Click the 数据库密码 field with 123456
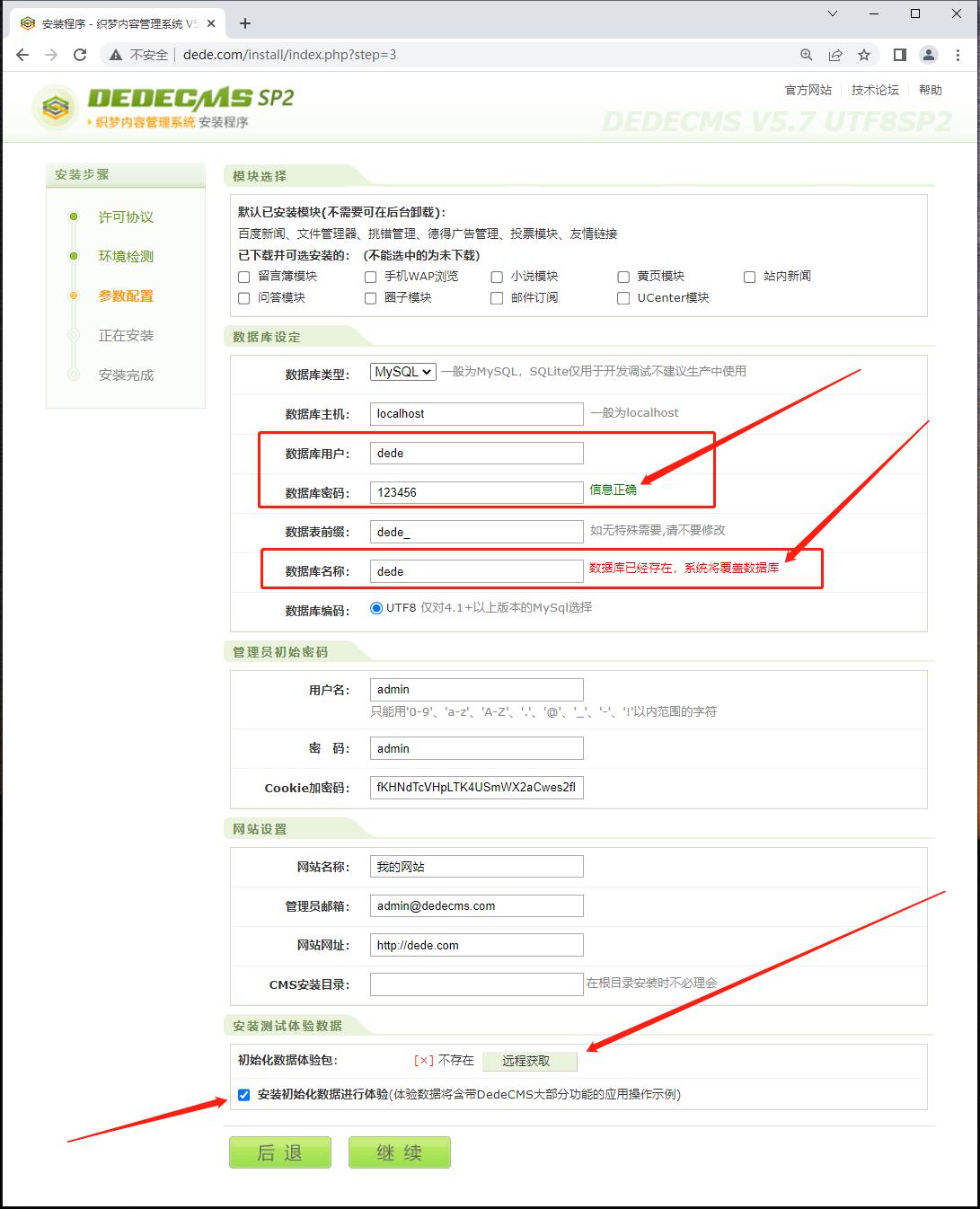Viewport: 980px width, 1209px height. tap(477, 492)
